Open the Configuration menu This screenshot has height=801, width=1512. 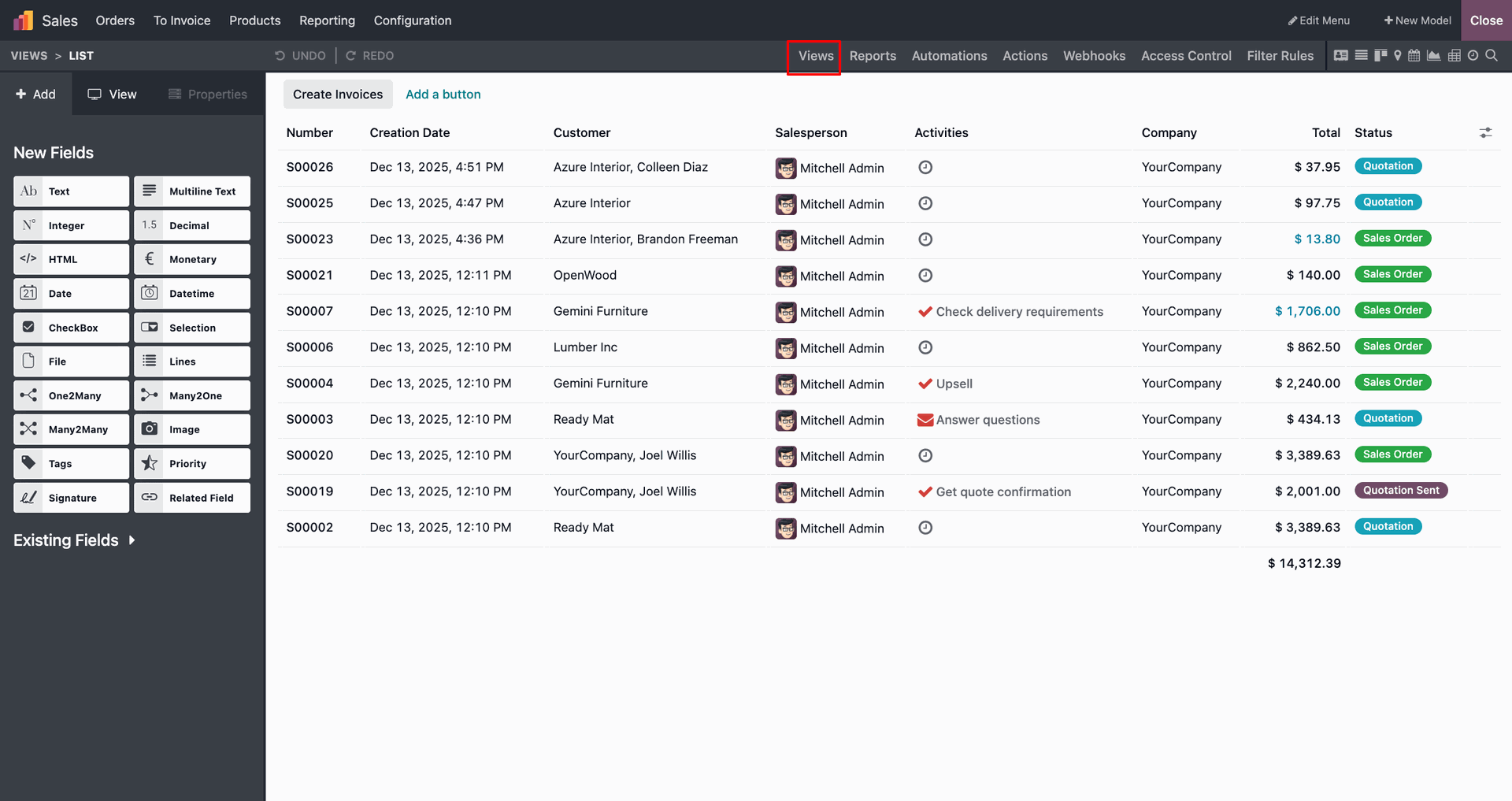click(x=413, y=20)
